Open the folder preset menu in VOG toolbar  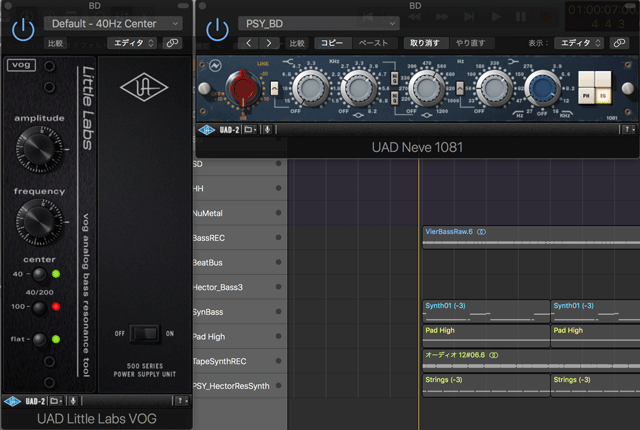pos(56,401)
